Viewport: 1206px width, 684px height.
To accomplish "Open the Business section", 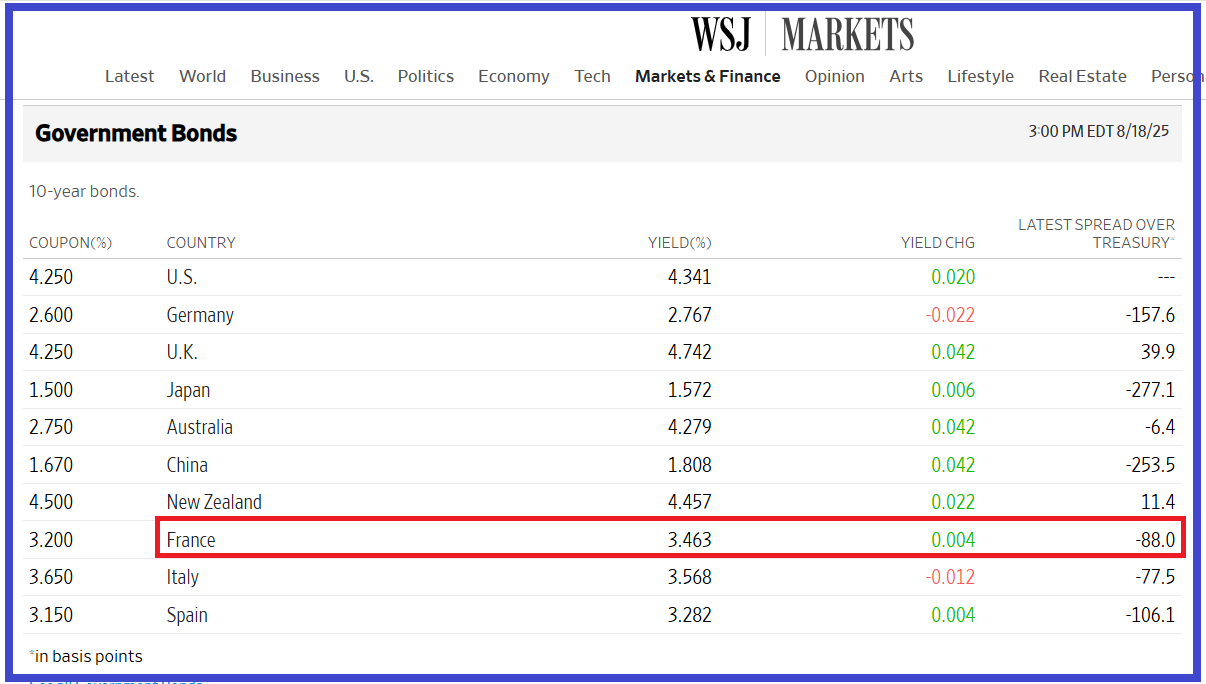I will (x=285, y=76).
